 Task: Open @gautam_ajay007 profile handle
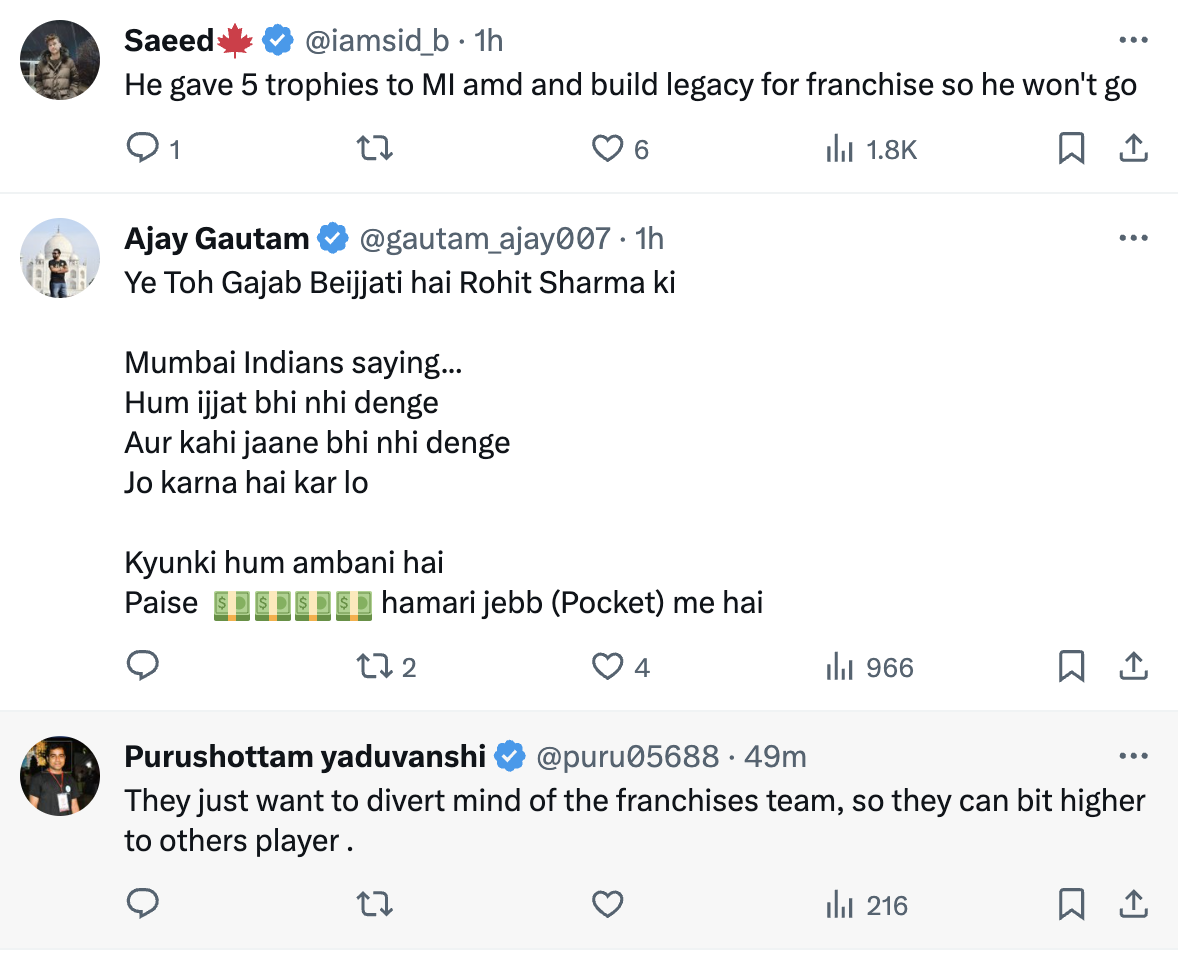tap(484, 238)
